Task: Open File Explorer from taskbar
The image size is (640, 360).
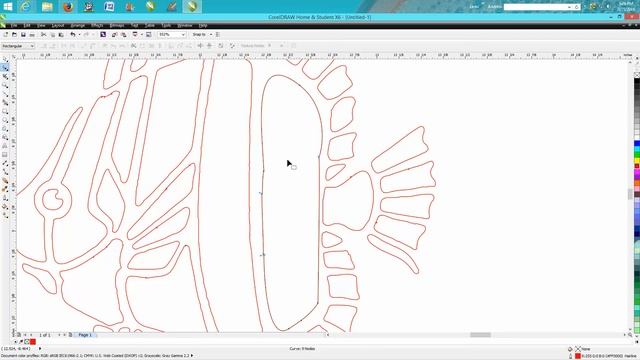Action: click(x=47, y=7)
